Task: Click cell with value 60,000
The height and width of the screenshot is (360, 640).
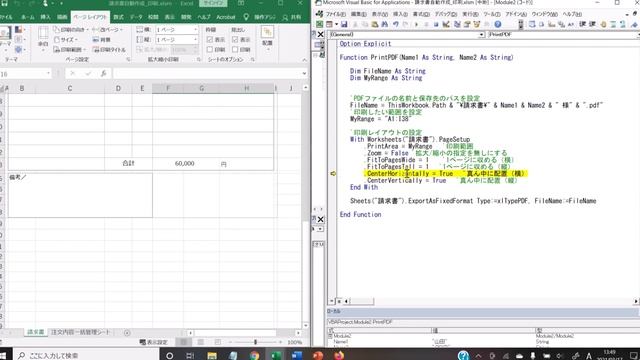Action: click(x=184, y=163)
